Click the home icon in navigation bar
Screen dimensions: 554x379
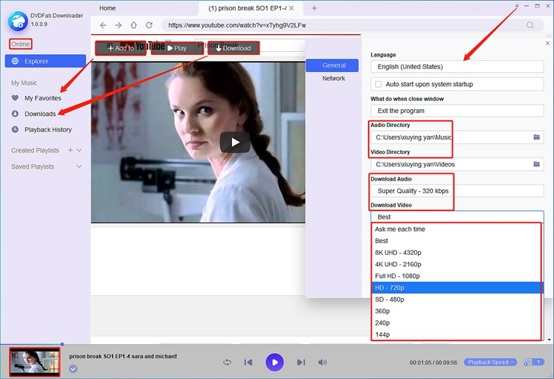[x=134, y=25]
